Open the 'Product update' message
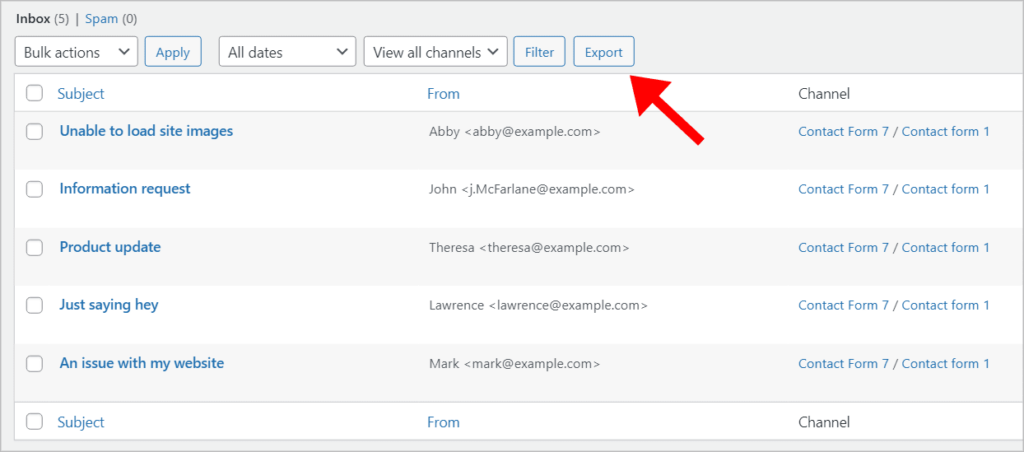 click(x=110, y=247)
